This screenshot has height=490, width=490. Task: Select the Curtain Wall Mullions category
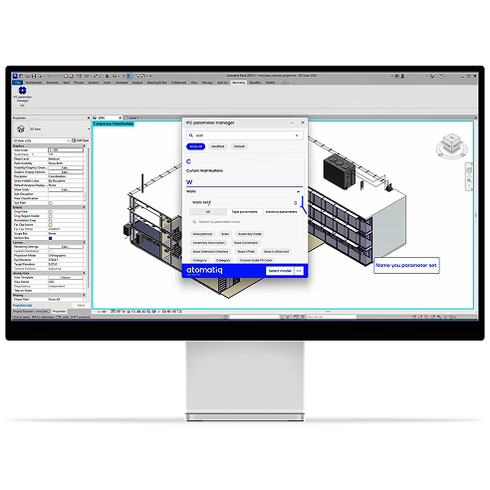tap(204, 171)
